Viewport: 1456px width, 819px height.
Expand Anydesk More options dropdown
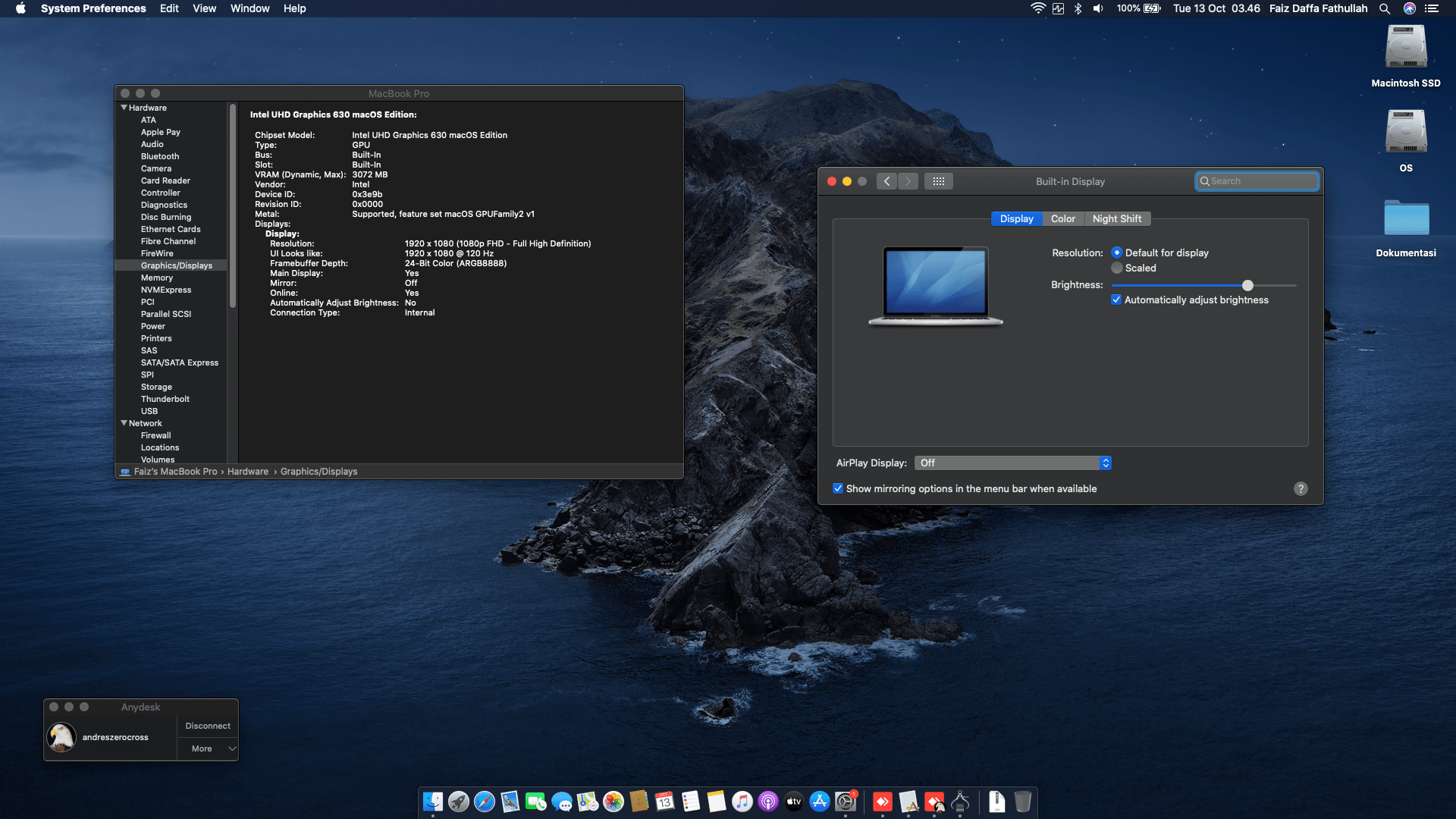pos(208,748)
